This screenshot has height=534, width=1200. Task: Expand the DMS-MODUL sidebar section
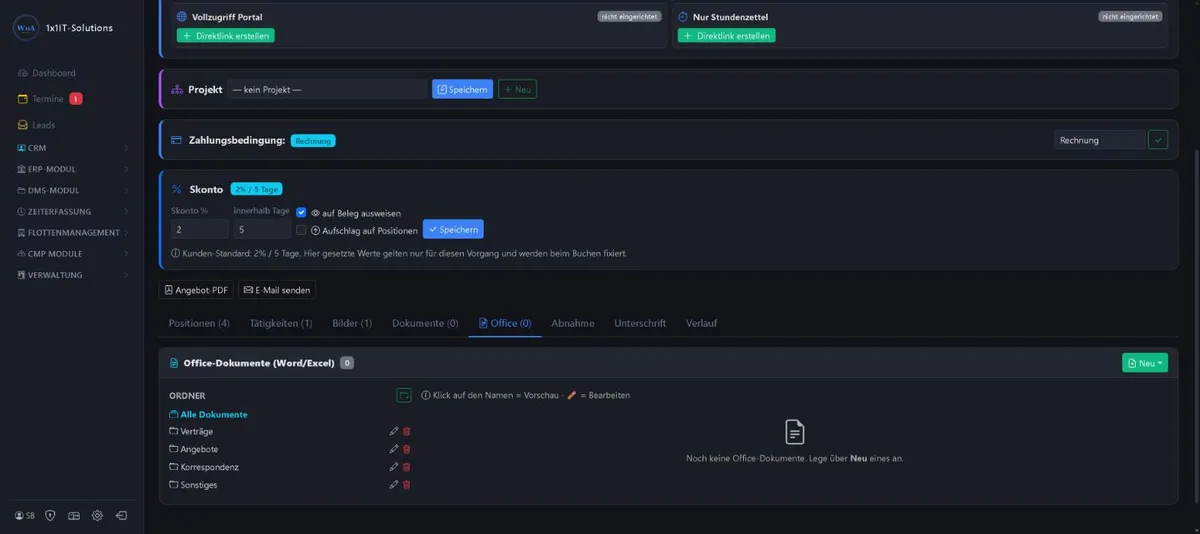click(x=72, y=190)
